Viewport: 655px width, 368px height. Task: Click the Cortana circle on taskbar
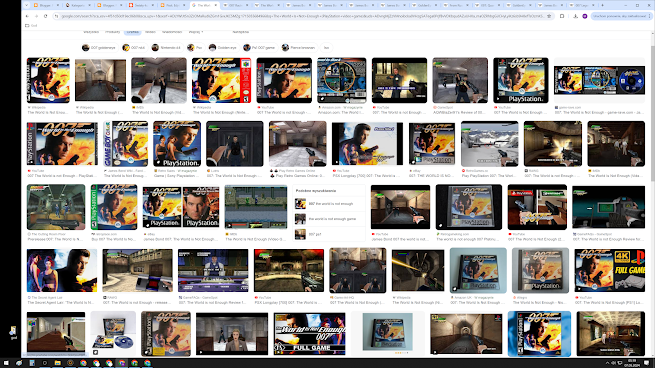coord(45,363)
